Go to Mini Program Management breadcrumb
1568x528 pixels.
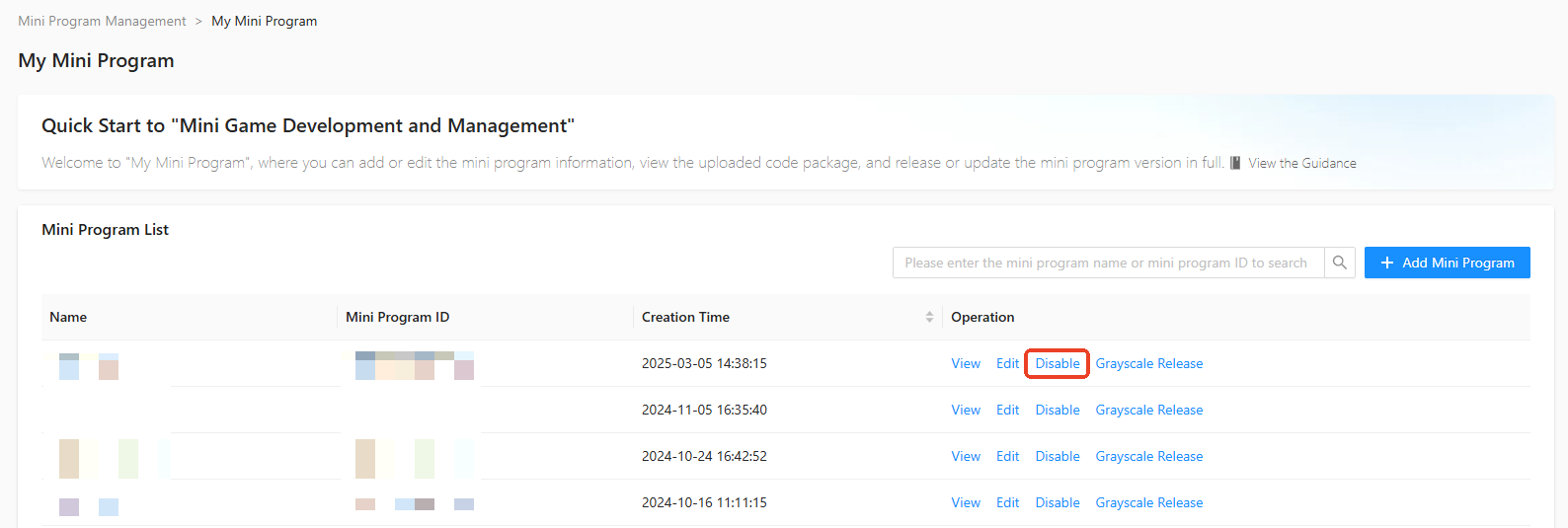click(x=102, y=21)
